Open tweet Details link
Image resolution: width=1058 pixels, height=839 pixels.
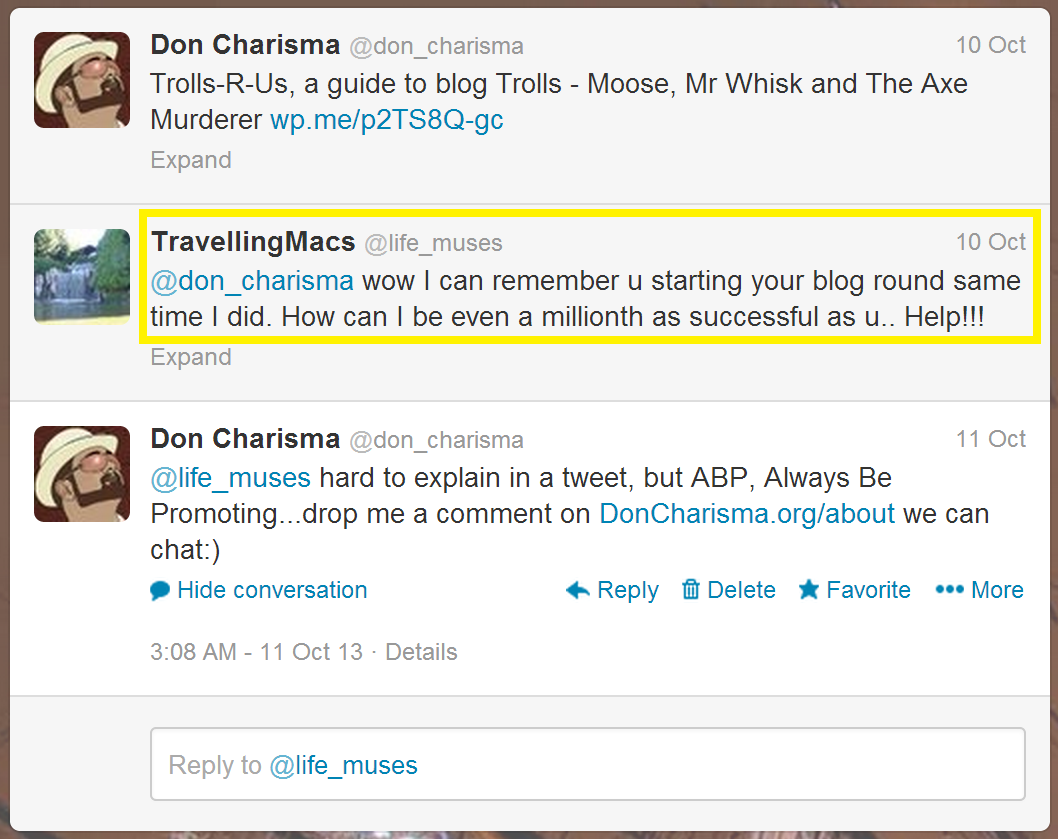tap(421, 652)
